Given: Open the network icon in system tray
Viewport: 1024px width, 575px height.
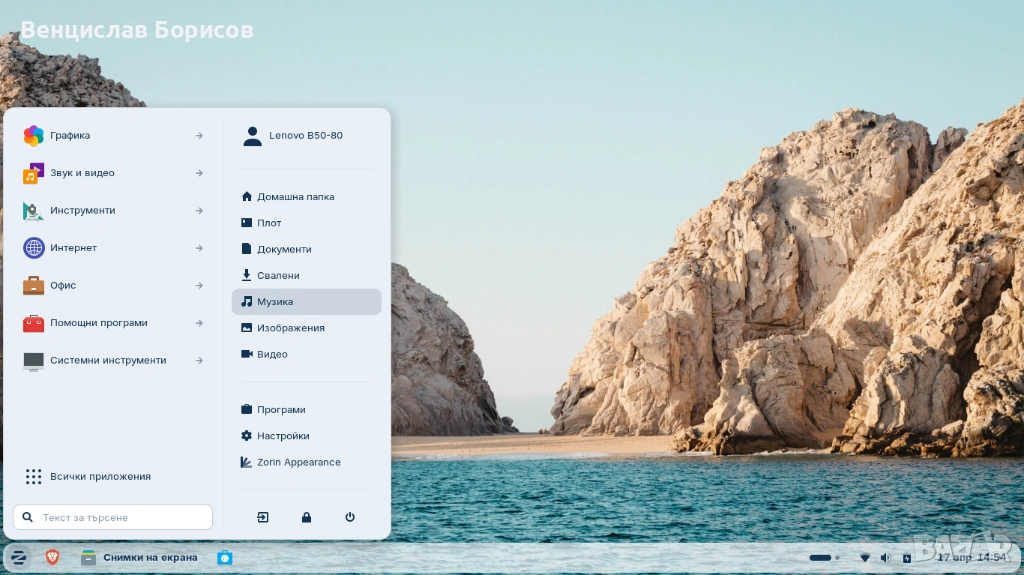Looking at the screenshot, I should 864,557.
